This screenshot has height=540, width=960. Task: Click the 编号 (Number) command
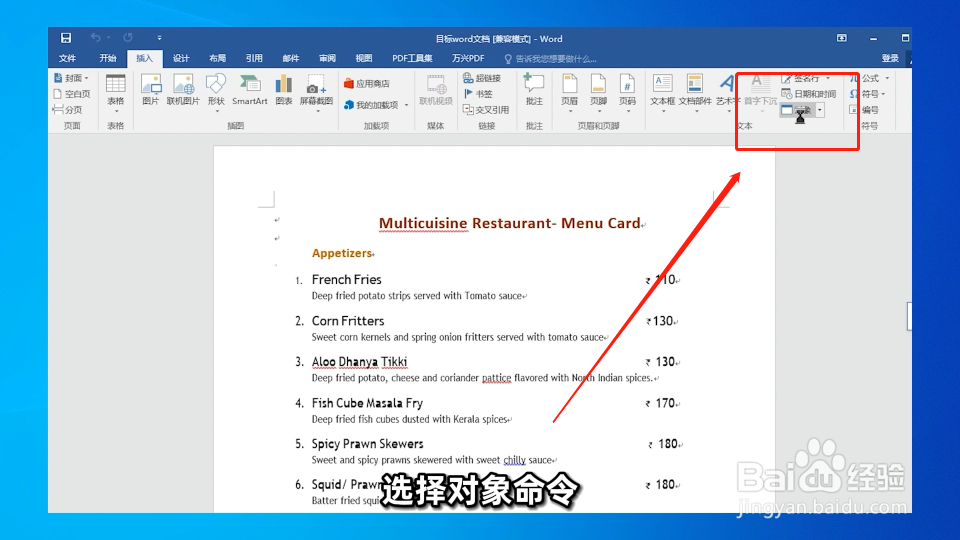tap(864, 110)
